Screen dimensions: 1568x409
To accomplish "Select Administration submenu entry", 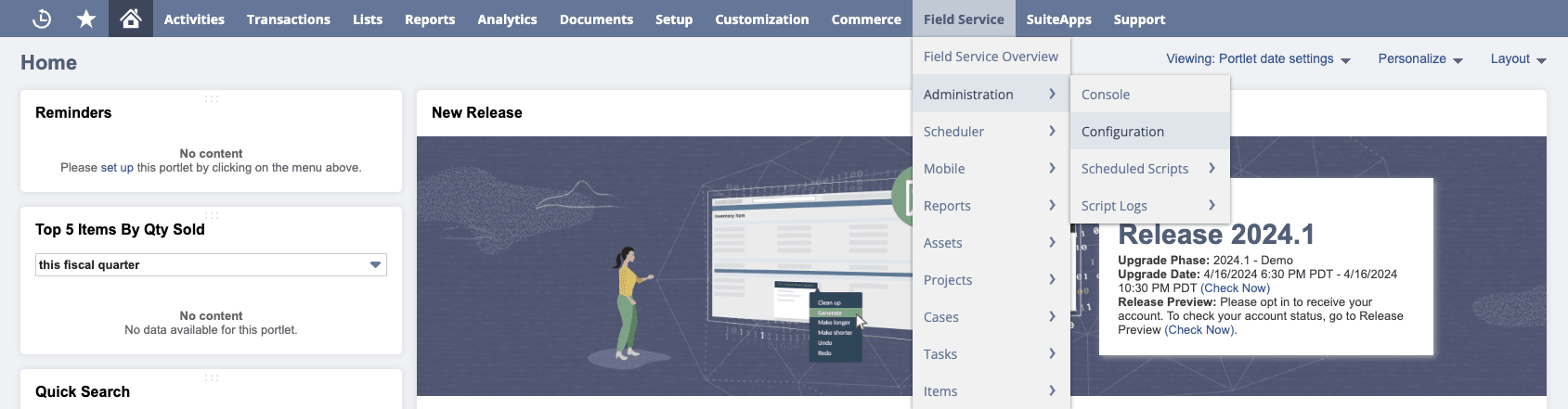I will pos(991,94).
